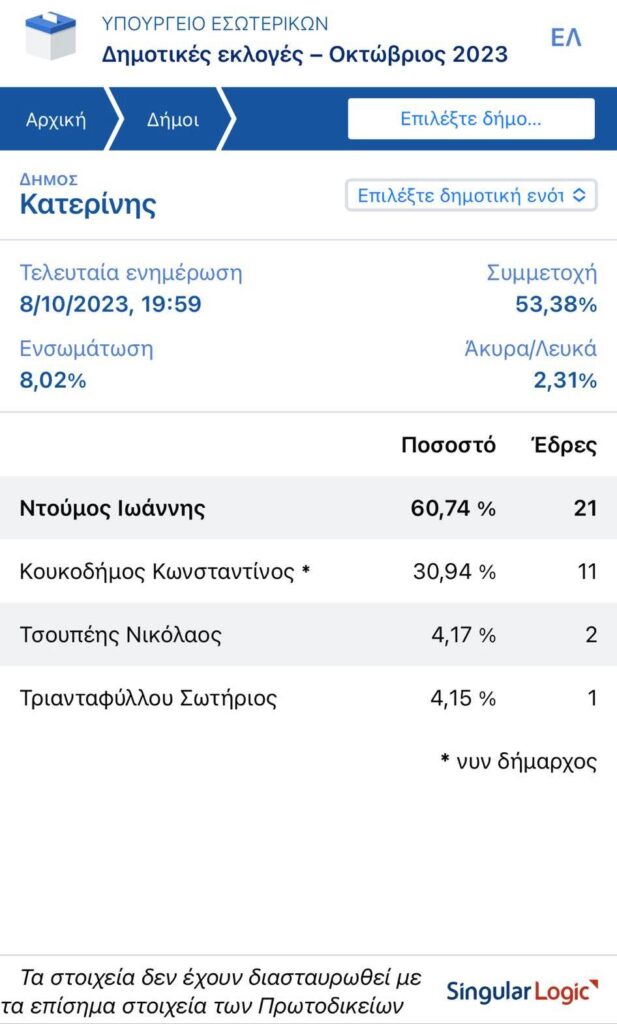Click the Ποσοστό column header

(448, 445)
